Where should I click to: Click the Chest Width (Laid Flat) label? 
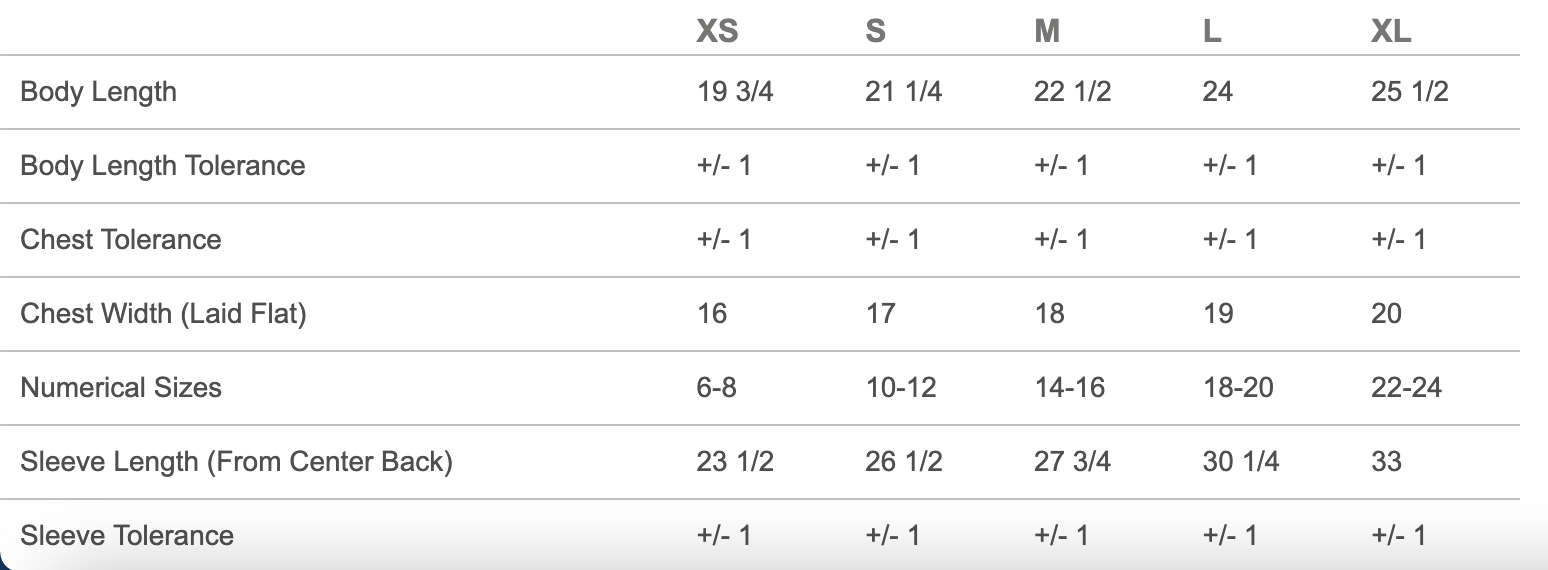[x=163, y=314]
